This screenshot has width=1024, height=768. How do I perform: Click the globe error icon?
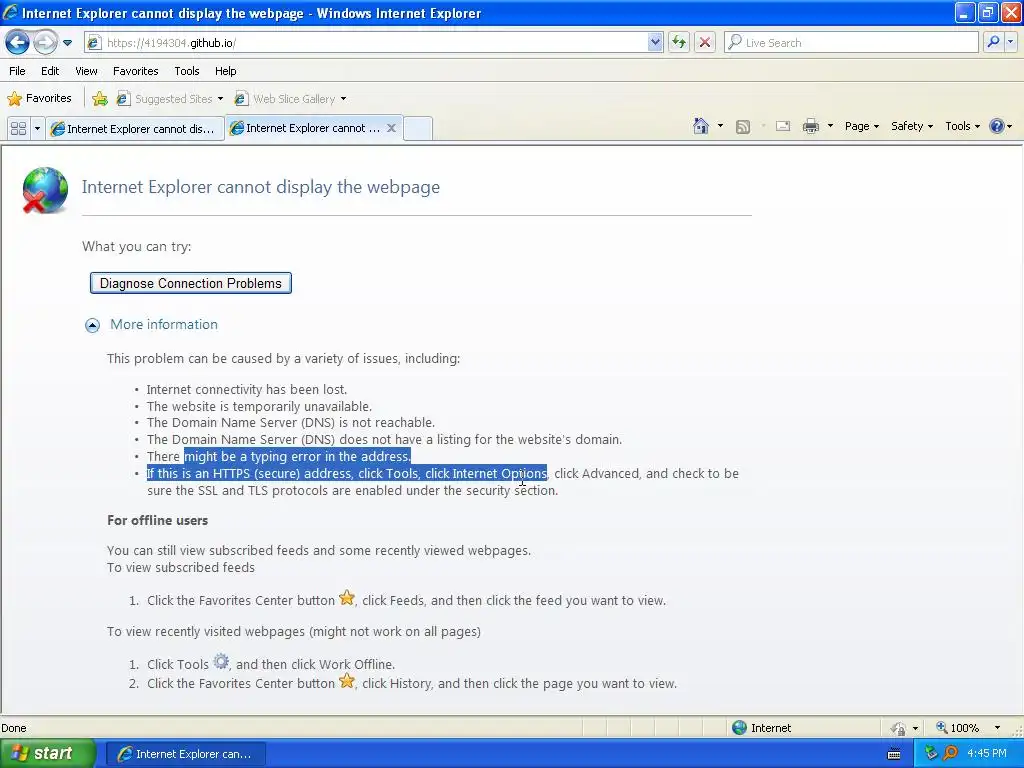(44, 190)
